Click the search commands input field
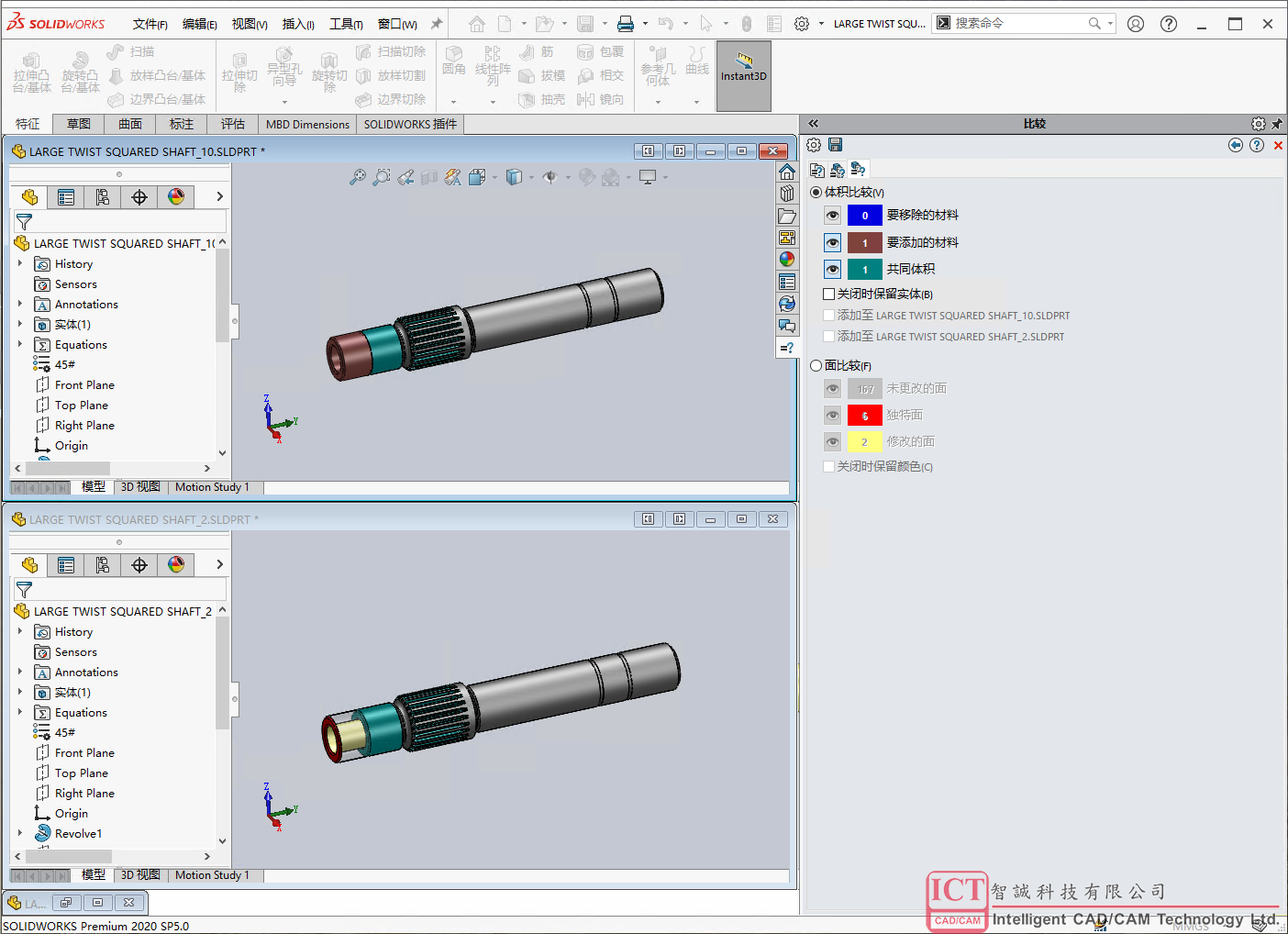This screenshot has height=934, width=1288. (x=1018, y=24)
